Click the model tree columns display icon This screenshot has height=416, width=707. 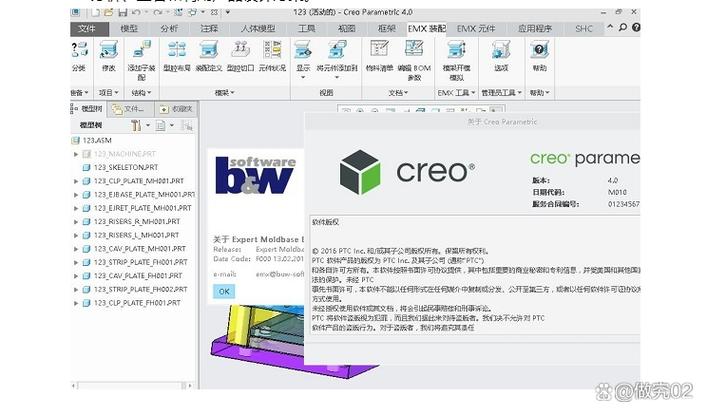pos(161,126)
